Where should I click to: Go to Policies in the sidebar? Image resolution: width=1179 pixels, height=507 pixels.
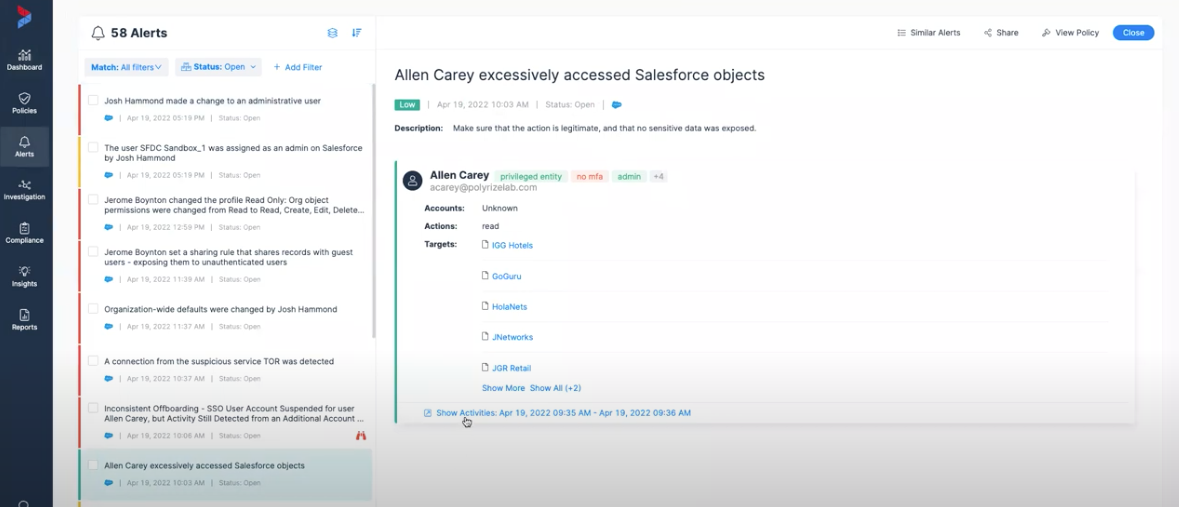tap(25, 103)
